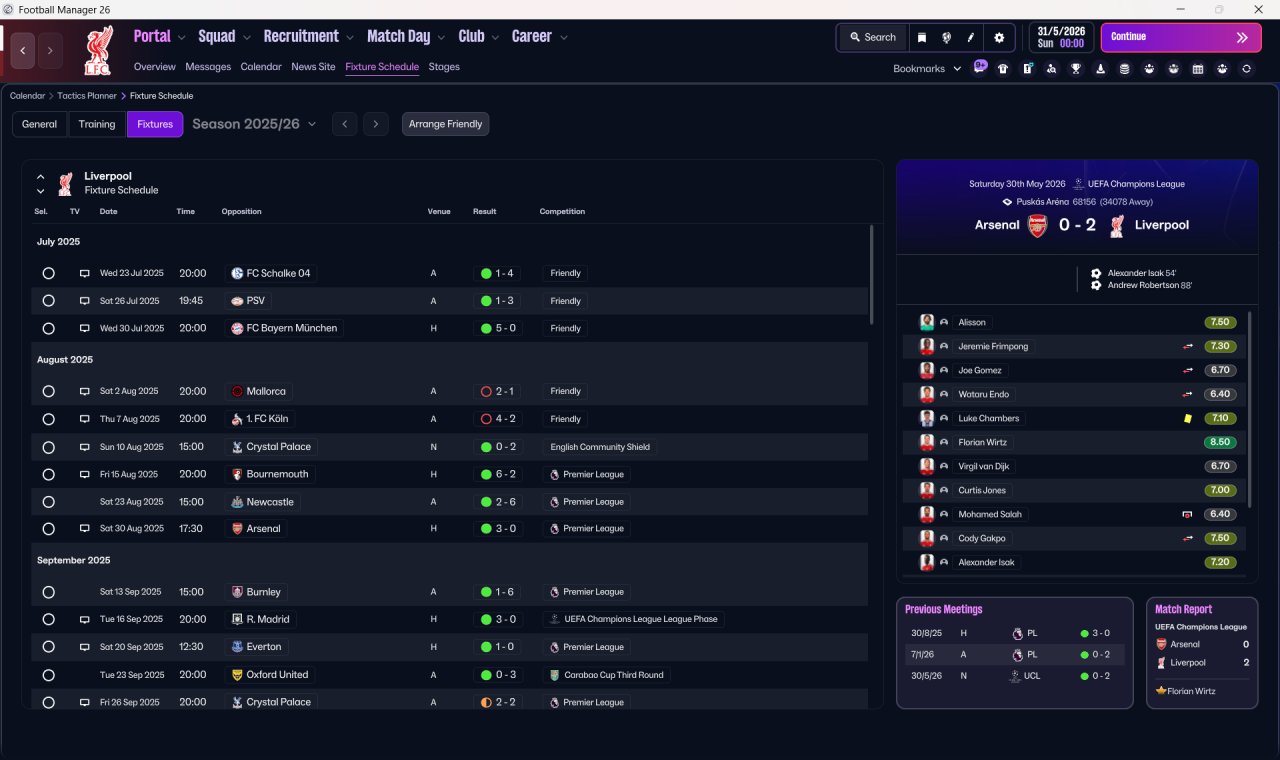Viewport: 1280px width, 760px height.
Task: Select the FC Schalke 04 fixture radio button
Action: coord(48,273)
